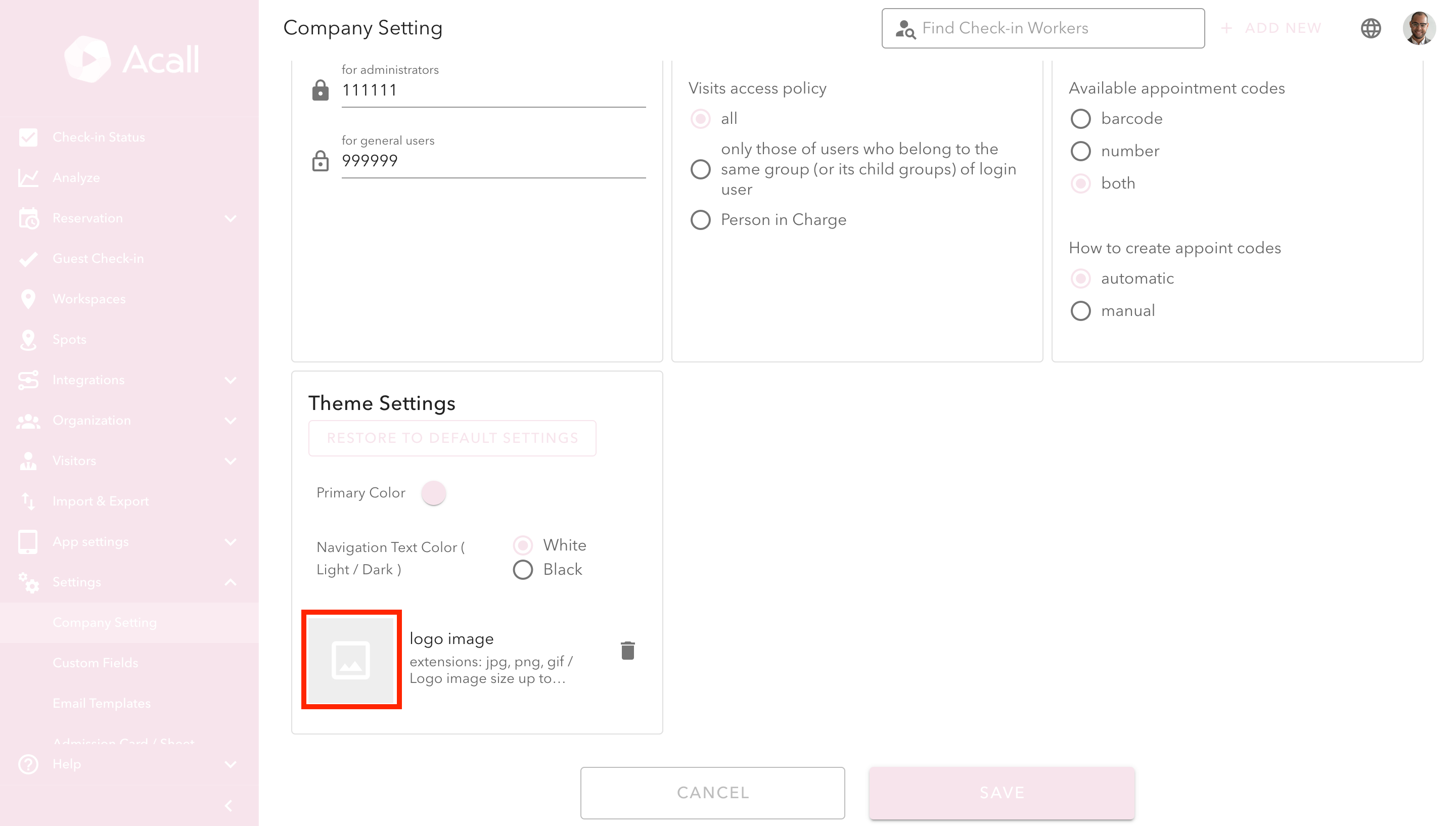The width and height of the screenshot is (1456, 826).
Task: Expand the Integrations submenu chevron
Action: 231,380
